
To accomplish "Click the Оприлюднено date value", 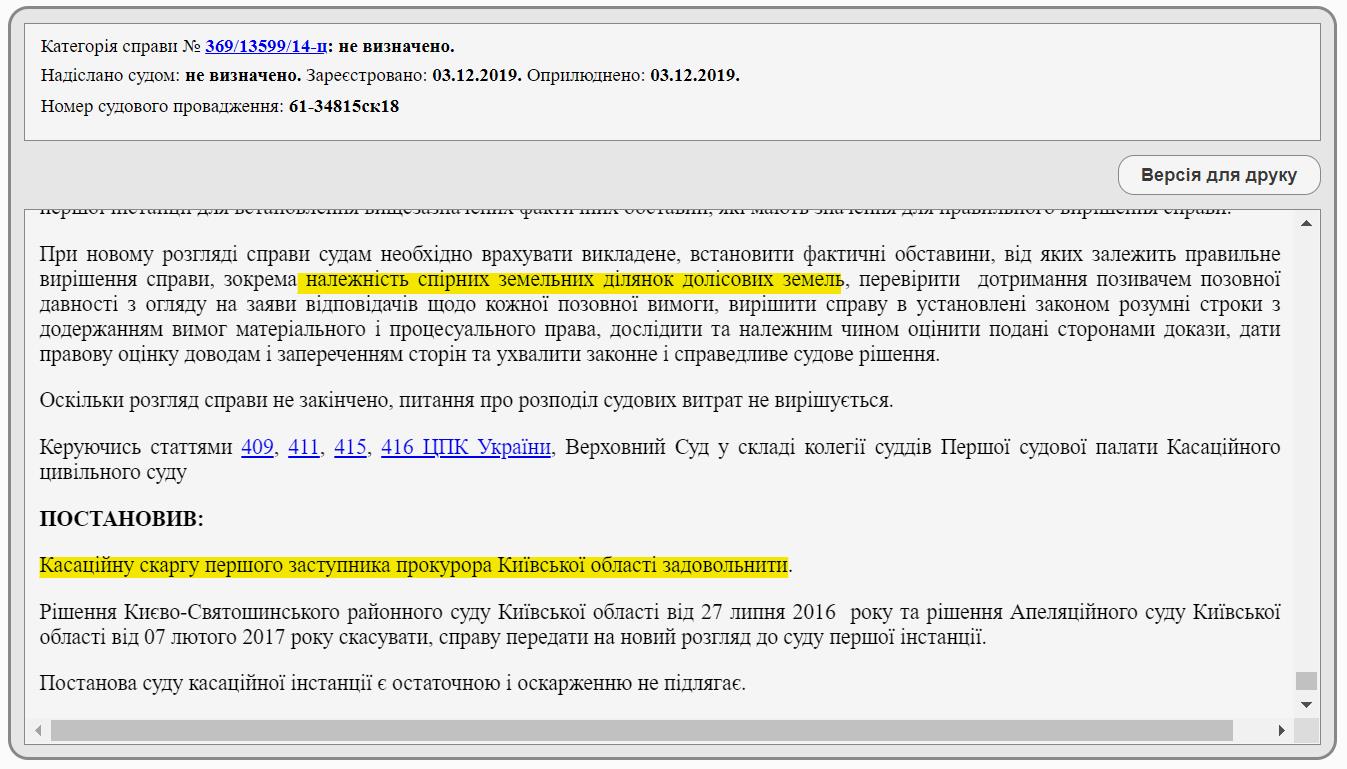I will point(694,75).
